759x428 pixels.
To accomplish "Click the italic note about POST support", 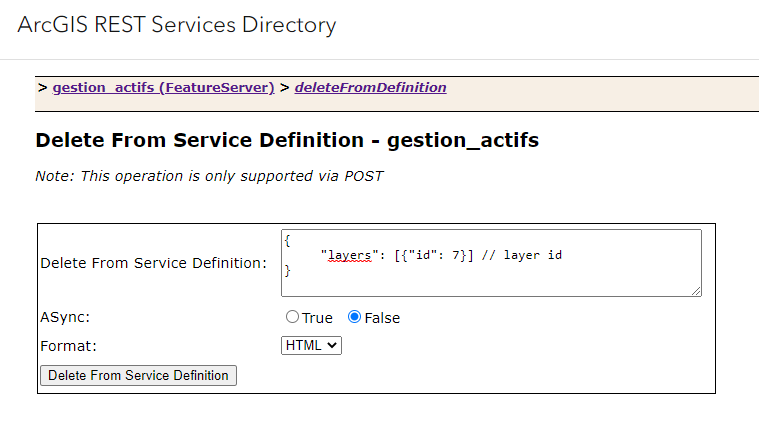I will point(209,175).
